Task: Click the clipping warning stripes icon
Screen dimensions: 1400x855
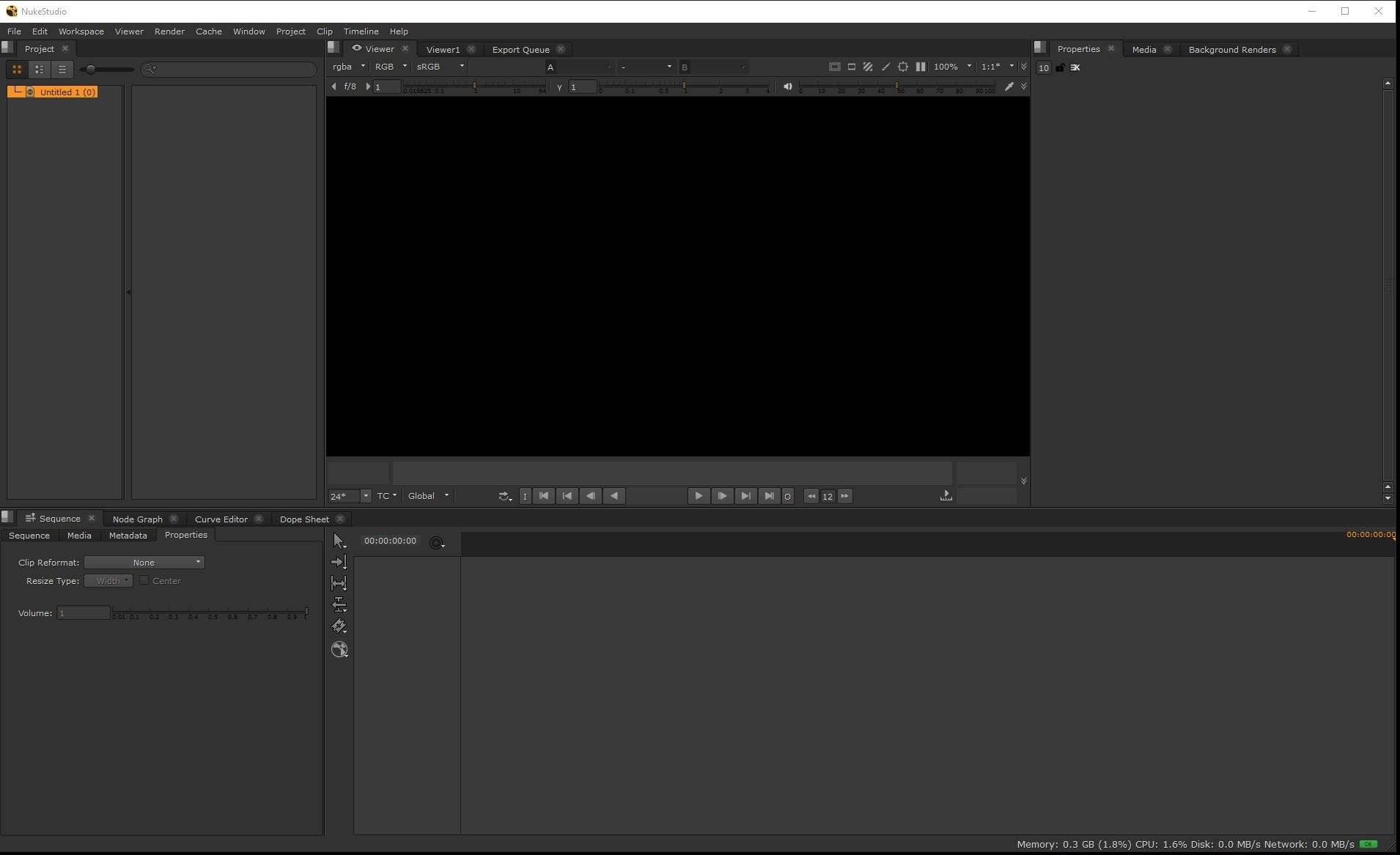Action: point(868,67)
